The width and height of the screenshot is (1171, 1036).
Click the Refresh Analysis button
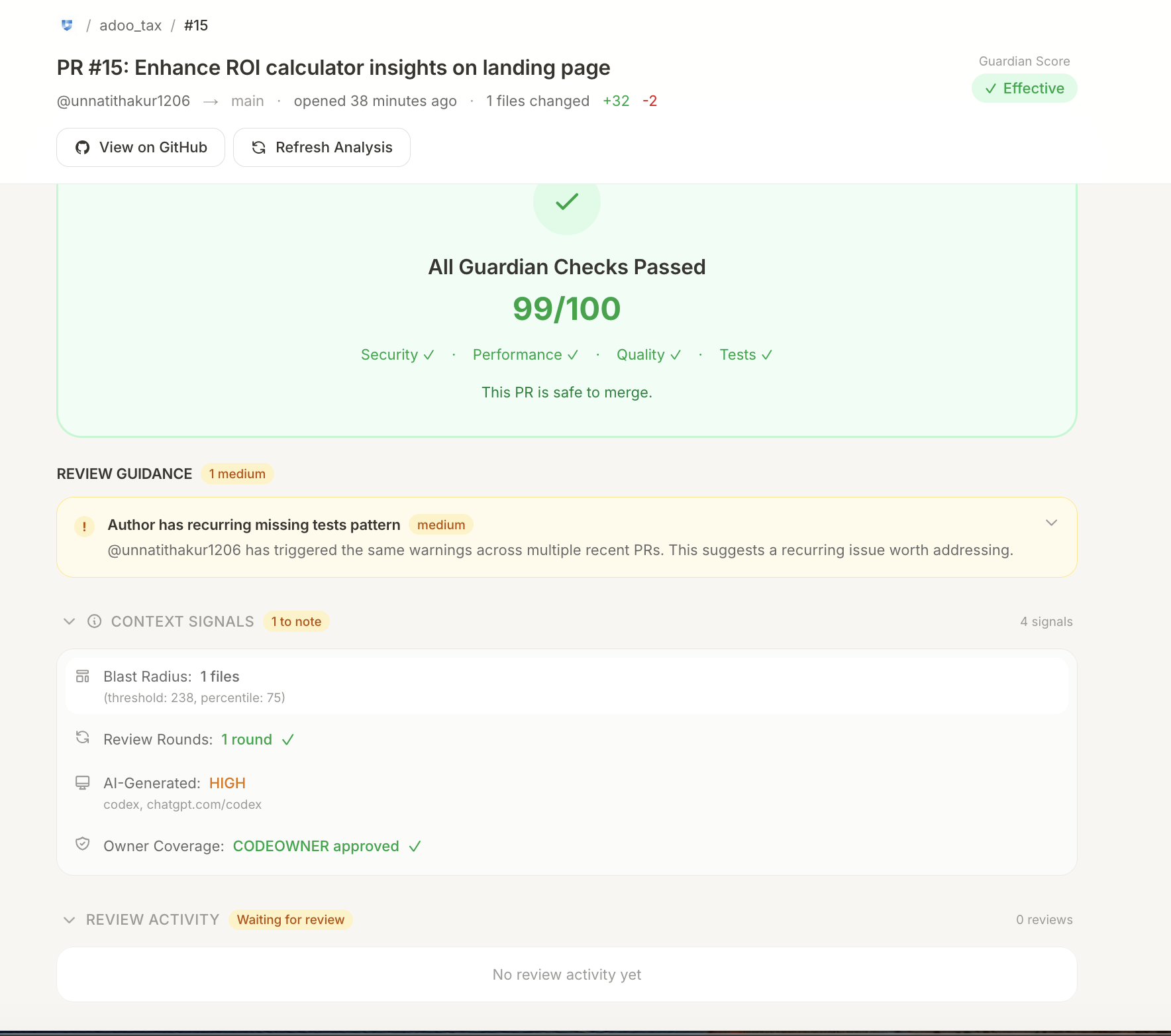(x=322, y=147)
